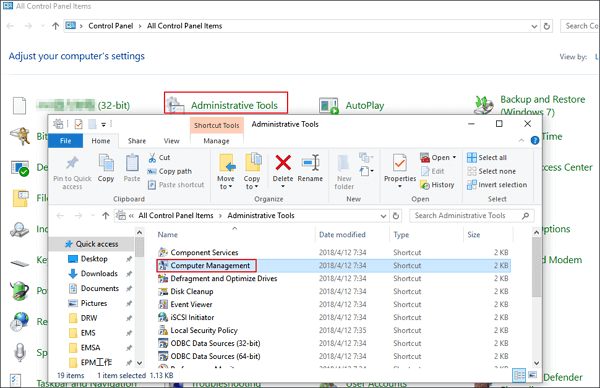Open the Control Panel address bar dropdown
600x388 pixels.
pyautogui.click(x=534, y=26)
